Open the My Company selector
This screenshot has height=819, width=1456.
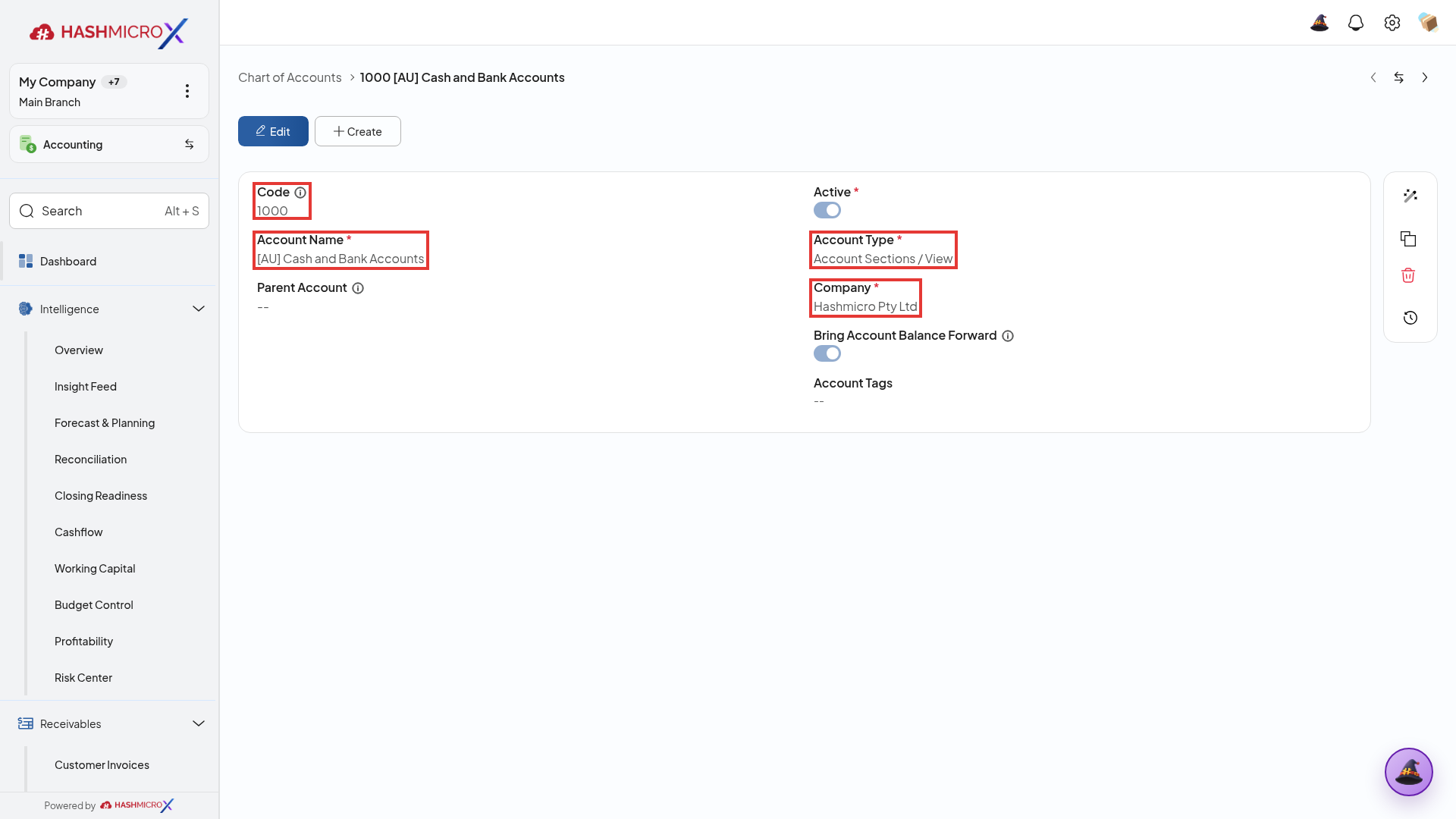(x=109, y=91)
